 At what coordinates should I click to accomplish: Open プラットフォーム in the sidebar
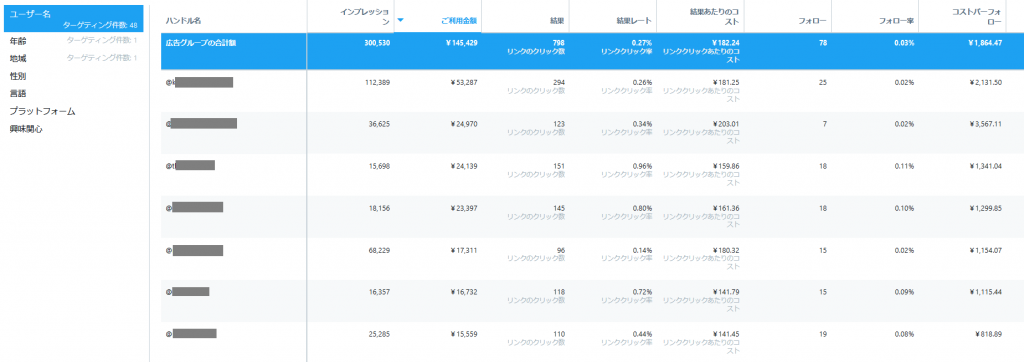(x=42, y=112)
